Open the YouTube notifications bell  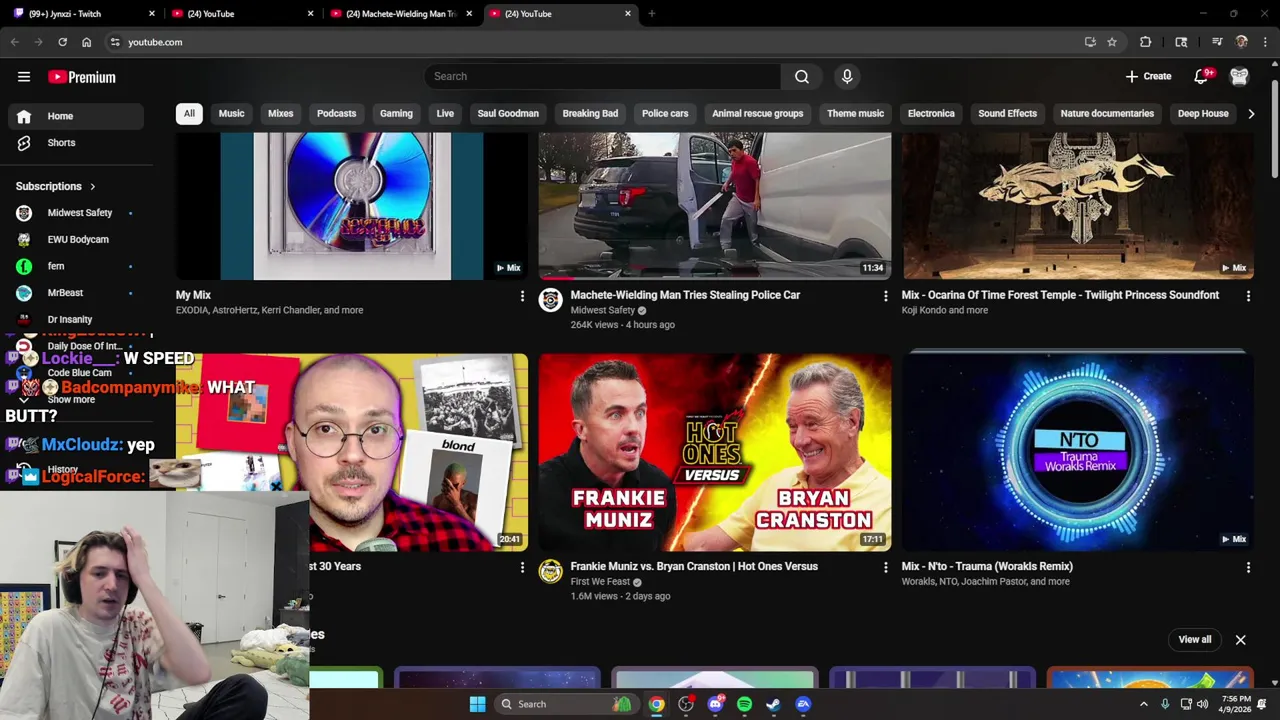(x=1202, y=76)
